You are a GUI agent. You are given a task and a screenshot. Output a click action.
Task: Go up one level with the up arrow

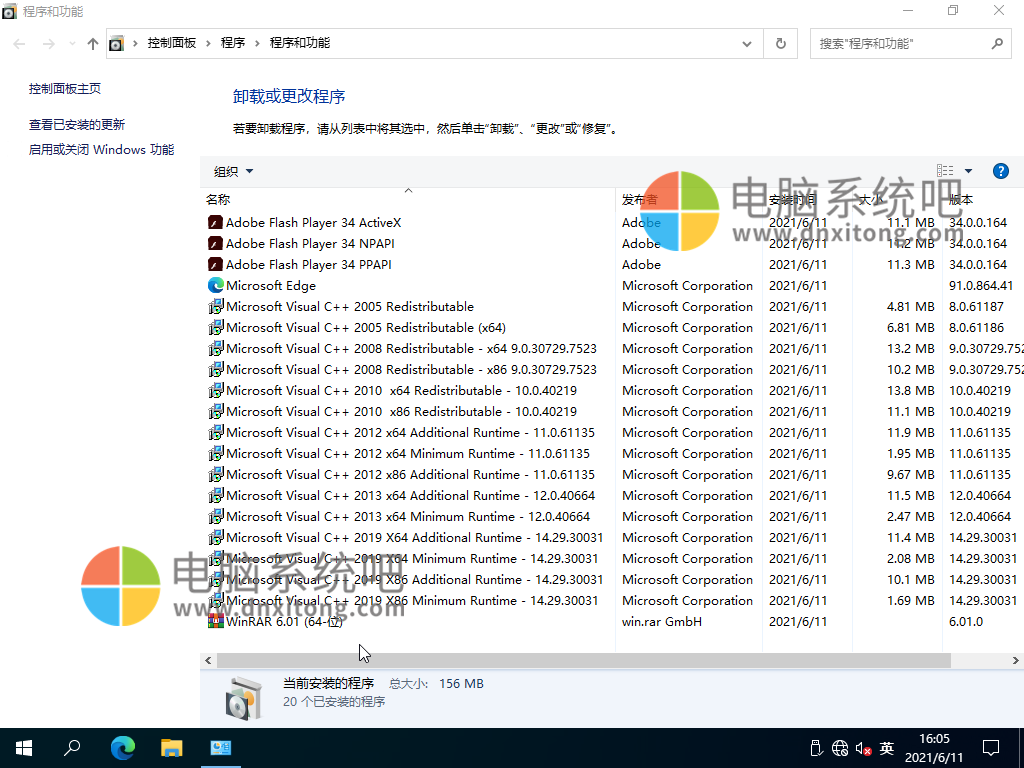[x=93, y=44]
